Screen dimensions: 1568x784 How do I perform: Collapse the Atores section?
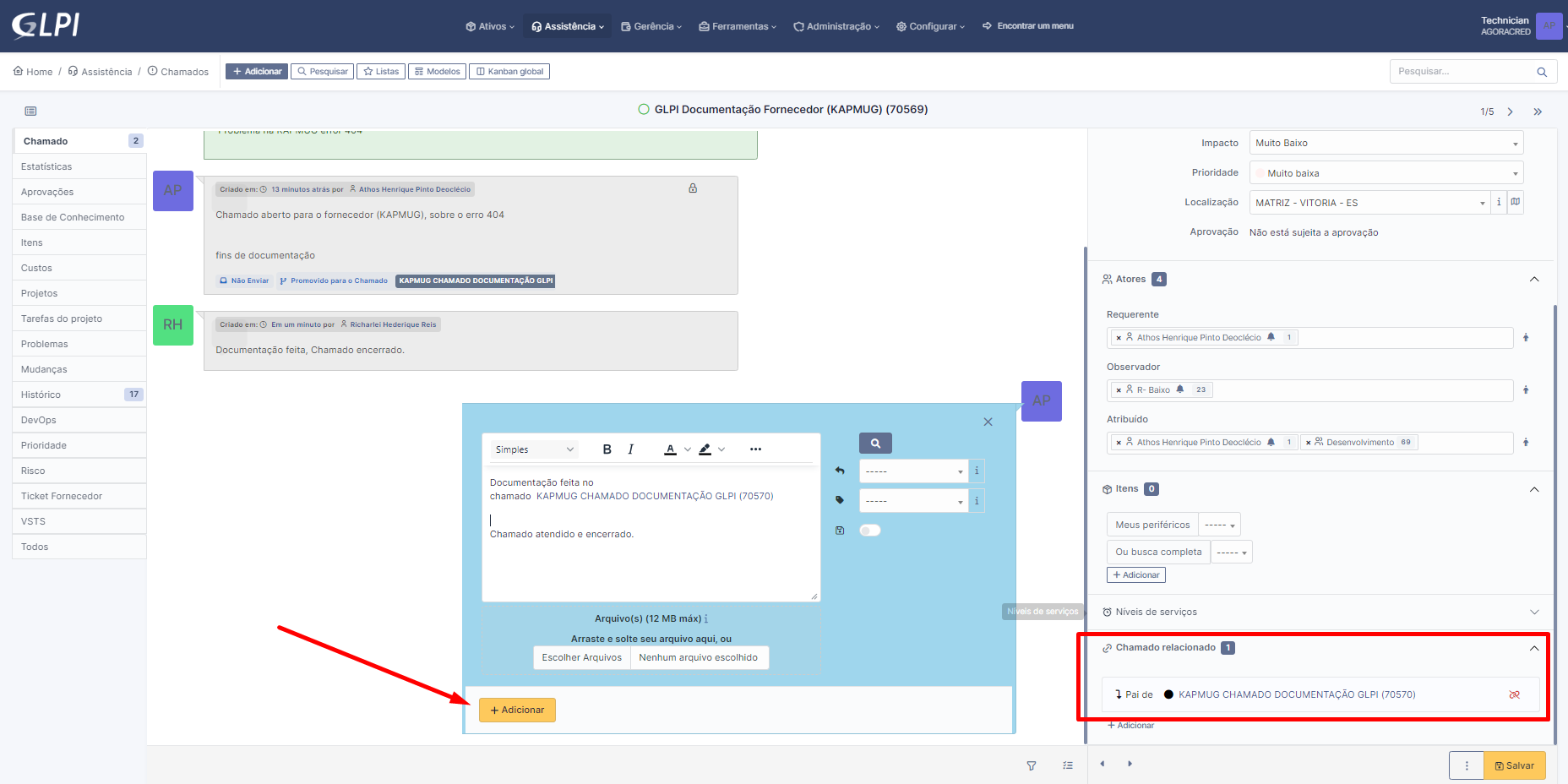coord(1534,280)
